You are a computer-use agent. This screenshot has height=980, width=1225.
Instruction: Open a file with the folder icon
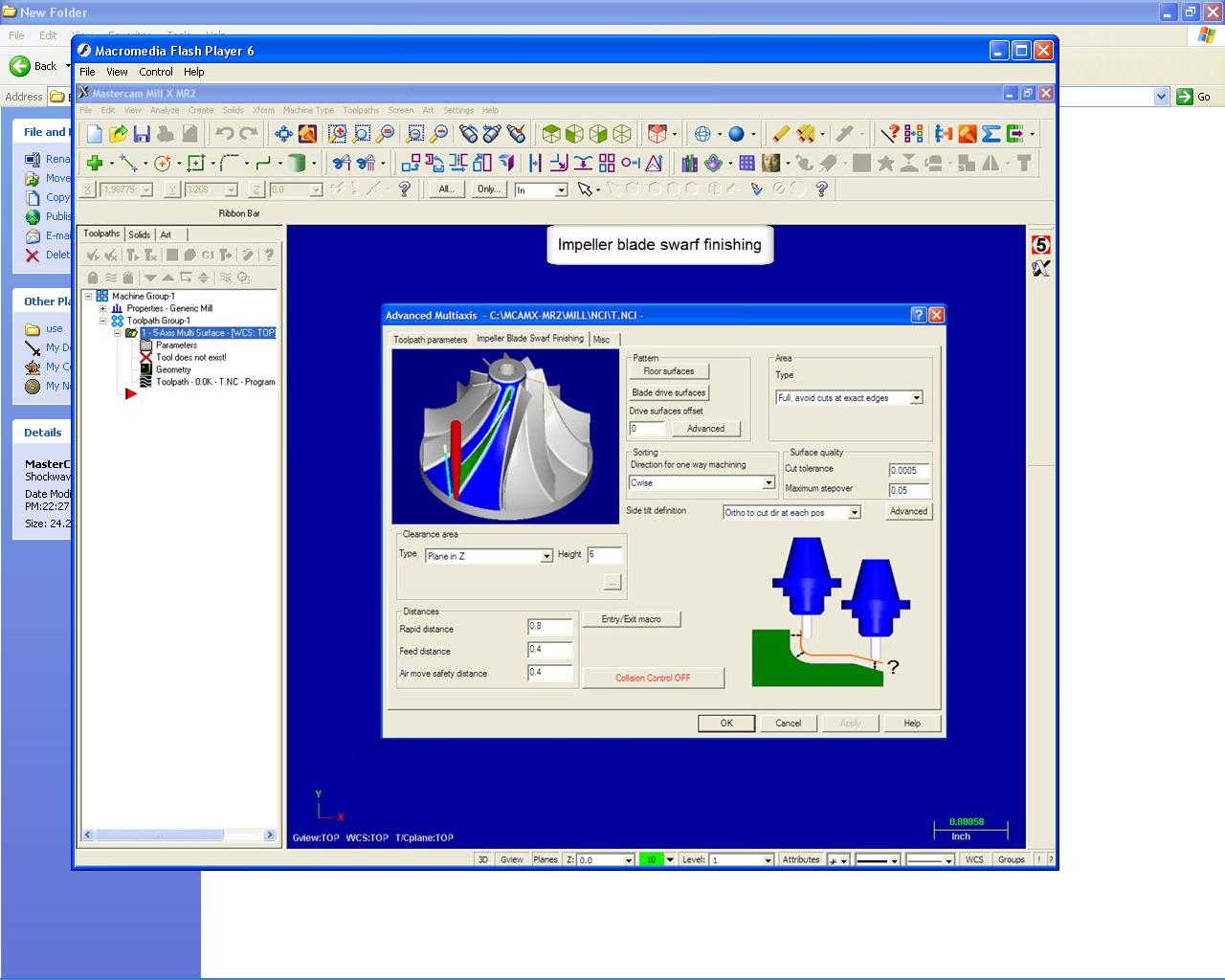click(x=118, y=134)
